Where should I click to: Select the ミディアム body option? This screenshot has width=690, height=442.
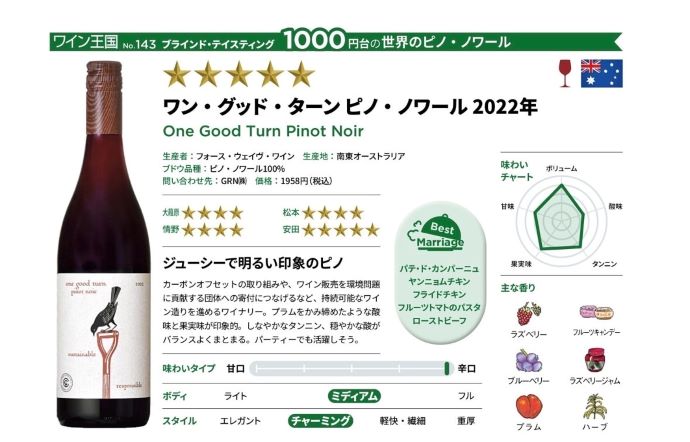[x=354, y=396]
